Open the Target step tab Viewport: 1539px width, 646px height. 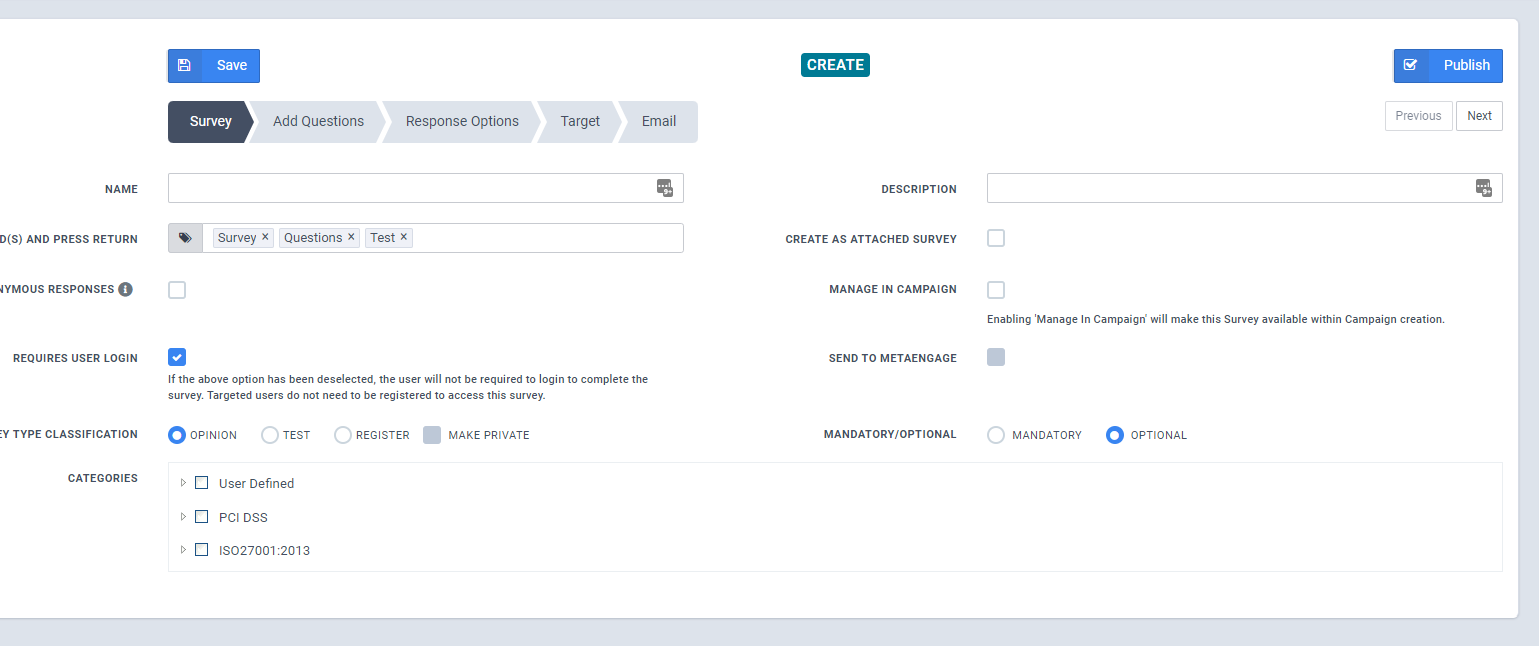pos(580,122)
